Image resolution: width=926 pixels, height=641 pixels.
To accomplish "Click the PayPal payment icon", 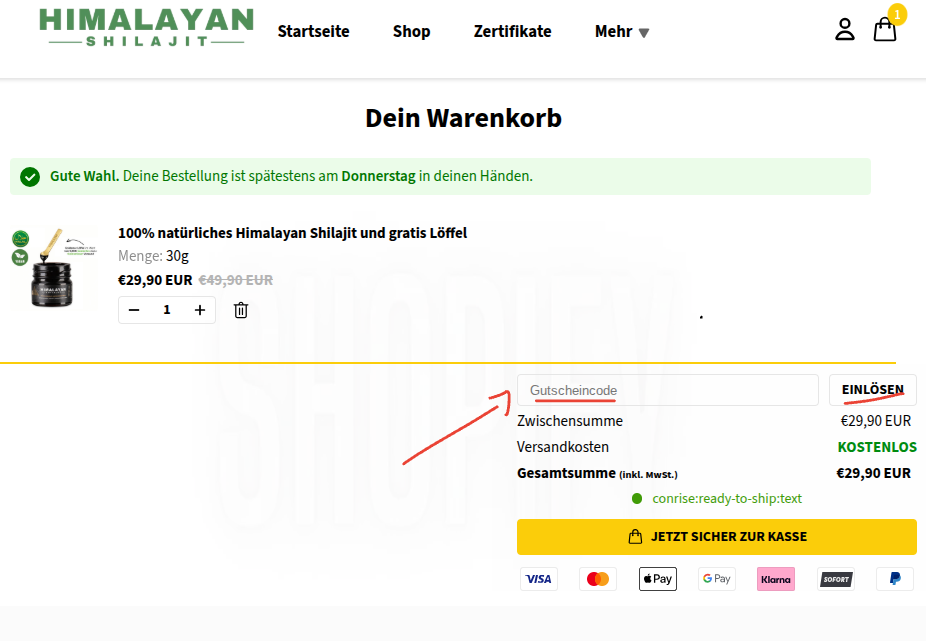I will click(894, 579).
